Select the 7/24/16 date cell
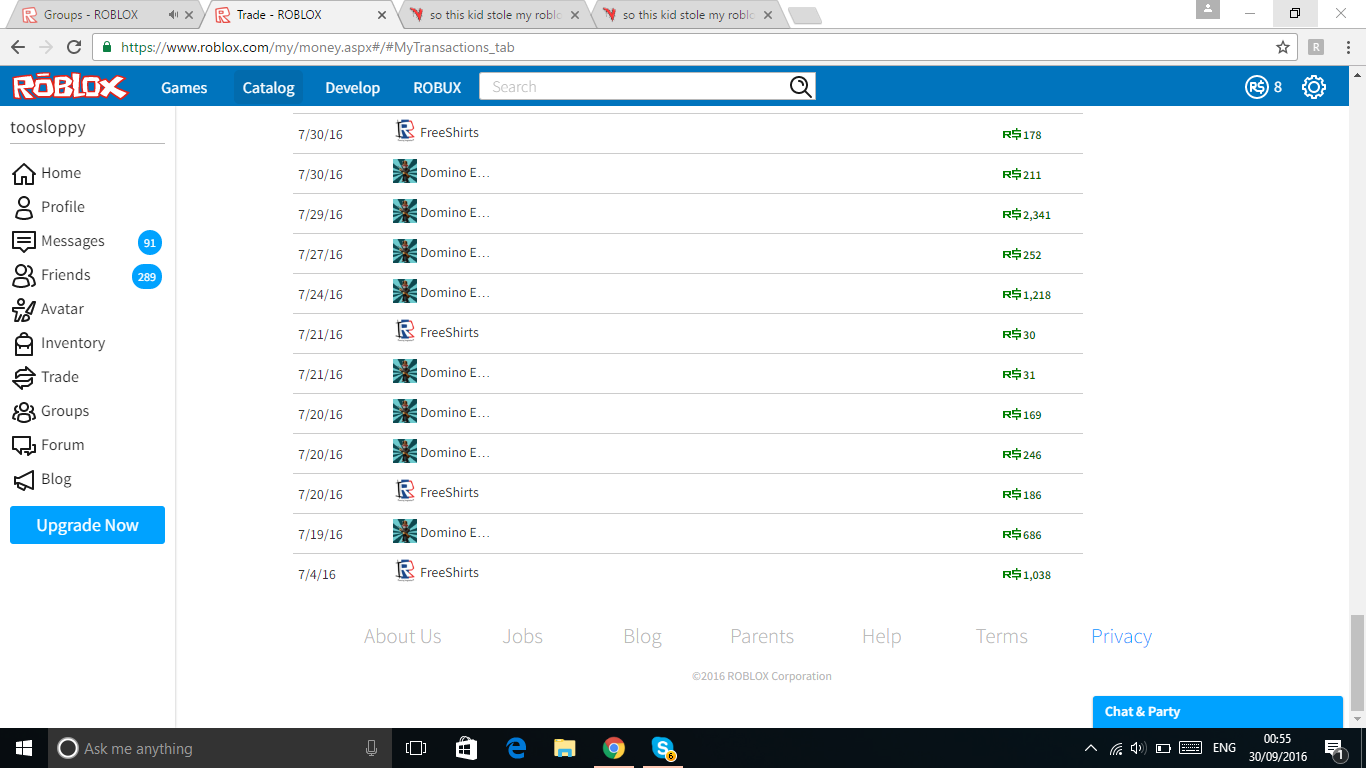This screenshot has height=768, width=1366. point(320,294)
